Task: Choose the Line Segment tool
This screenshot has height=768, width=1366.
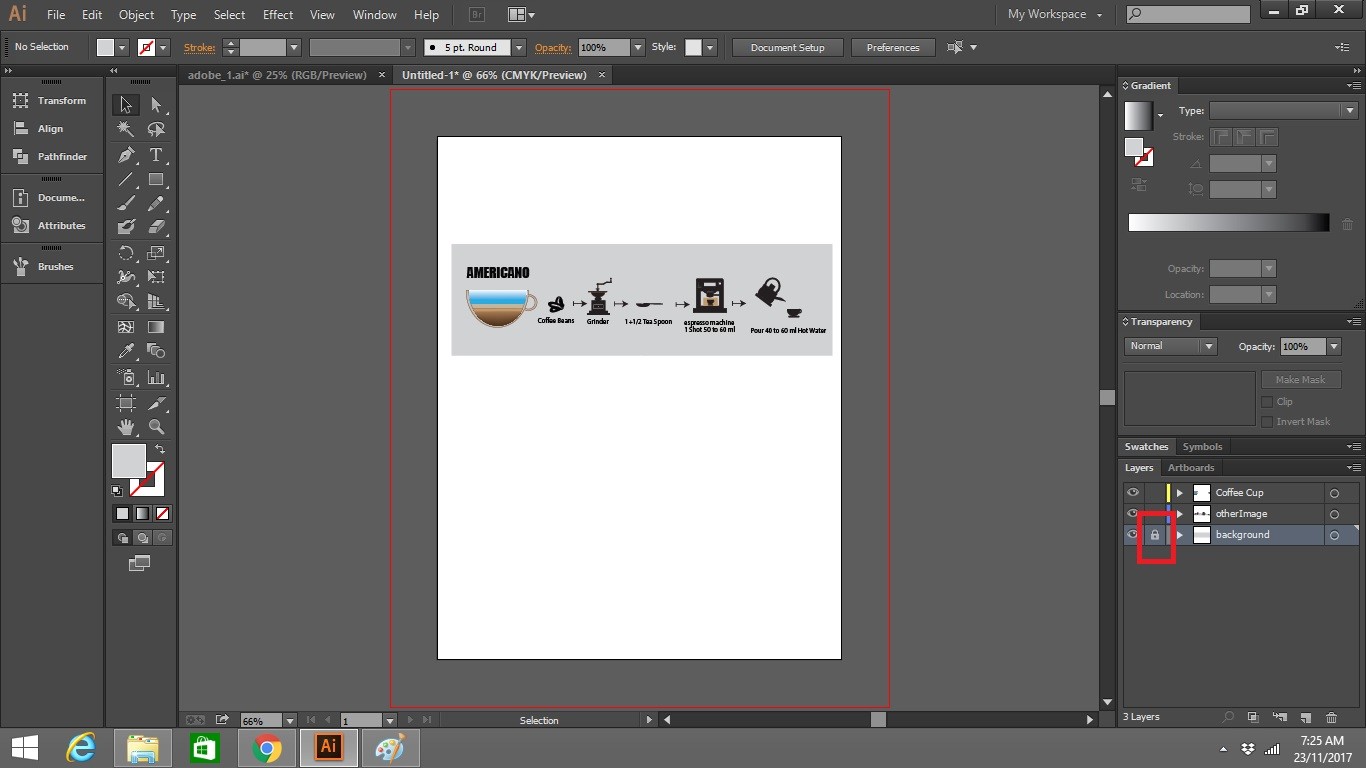Action: click(126, 180)
